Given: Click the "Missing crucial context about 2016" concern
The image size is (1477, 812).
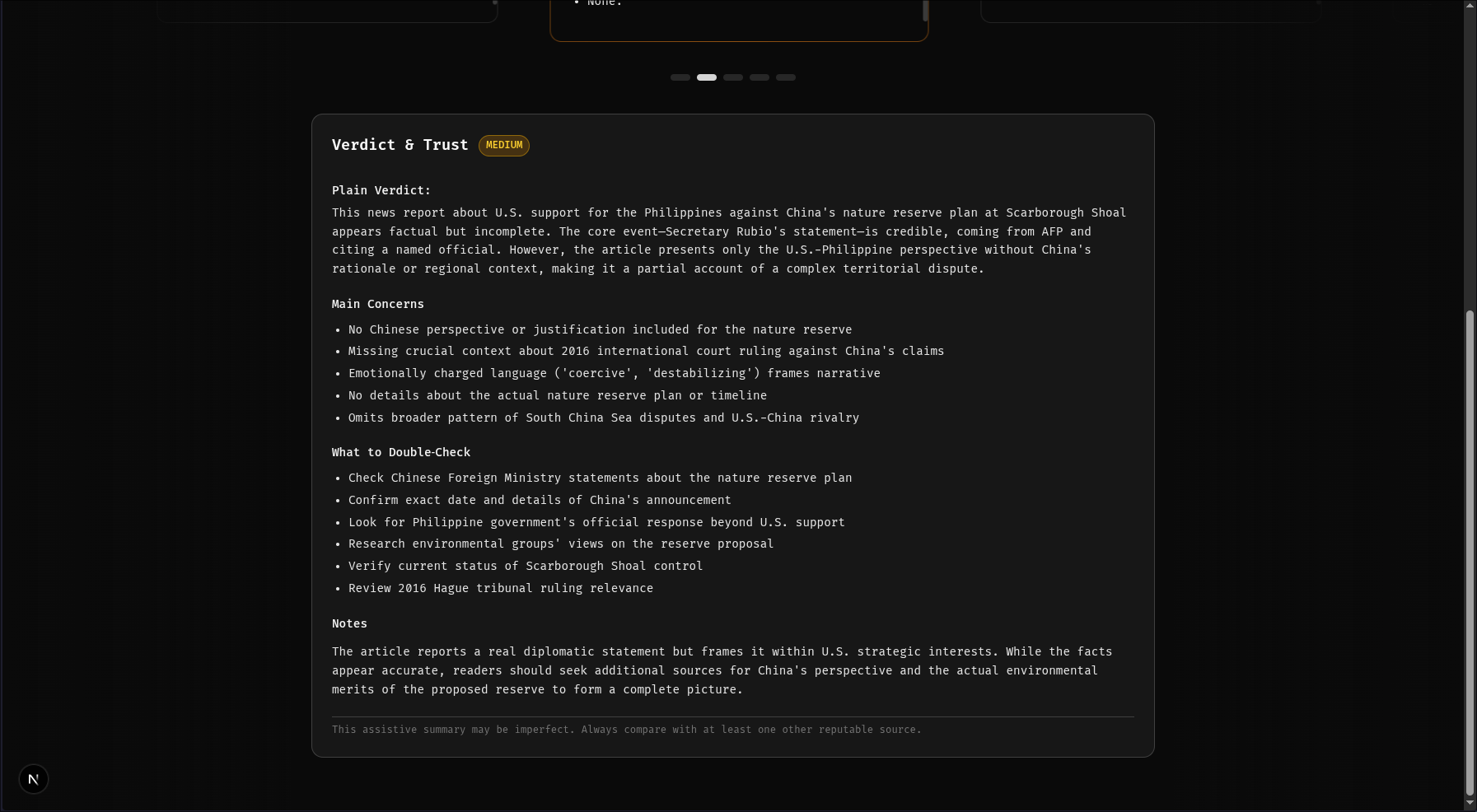Looking at the screenshot, I should coord(646,351).
